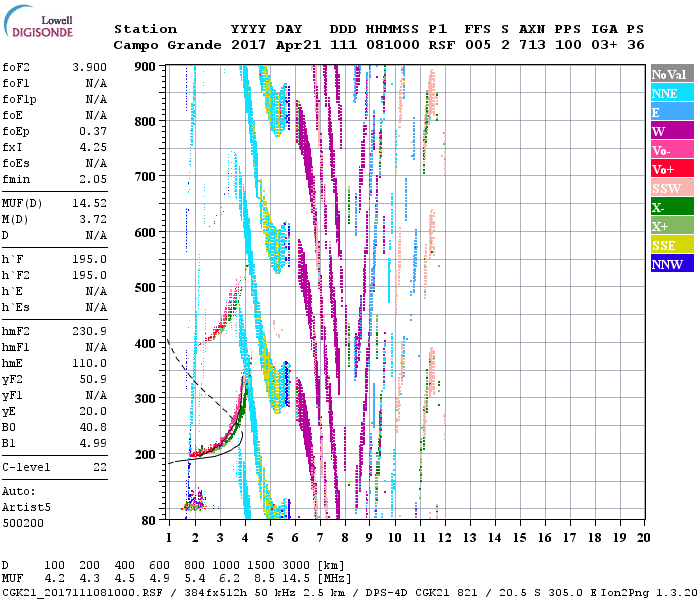Click the D 3000 distance table value
700x600 pixels.
pos(296,565)
